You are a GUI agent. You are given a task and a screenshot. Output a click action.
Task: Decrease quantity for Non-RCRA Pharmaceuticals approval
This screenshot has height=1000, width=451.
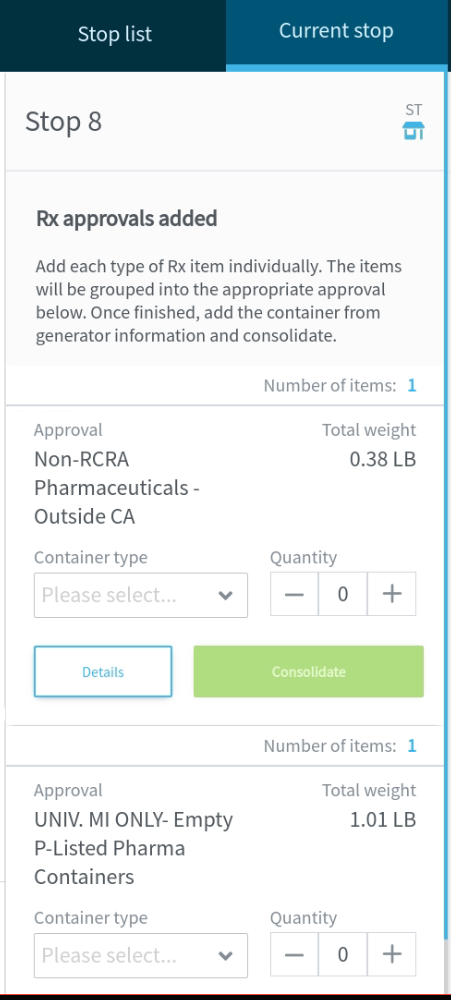[x=294, y=594]
